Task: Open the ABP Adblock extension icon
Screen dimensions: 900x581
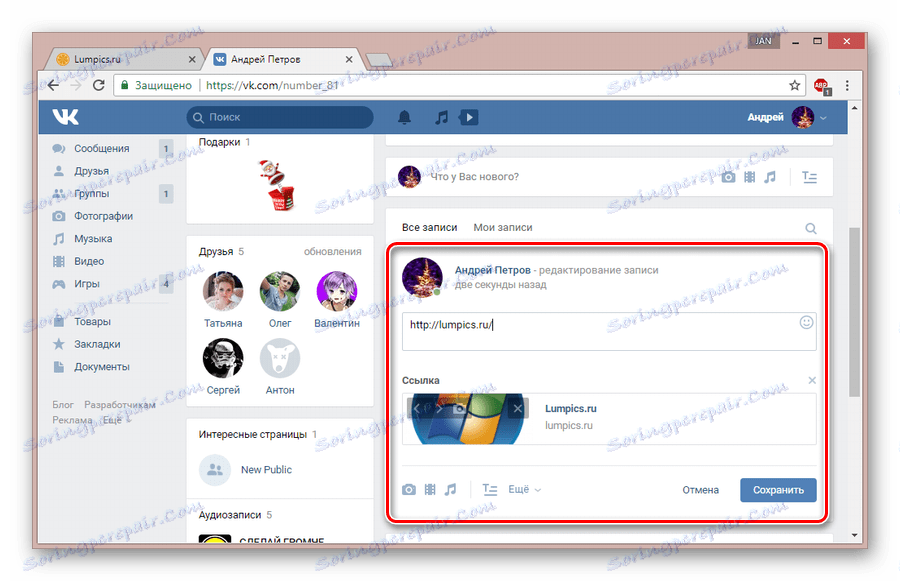Action: tap(821, 86)
